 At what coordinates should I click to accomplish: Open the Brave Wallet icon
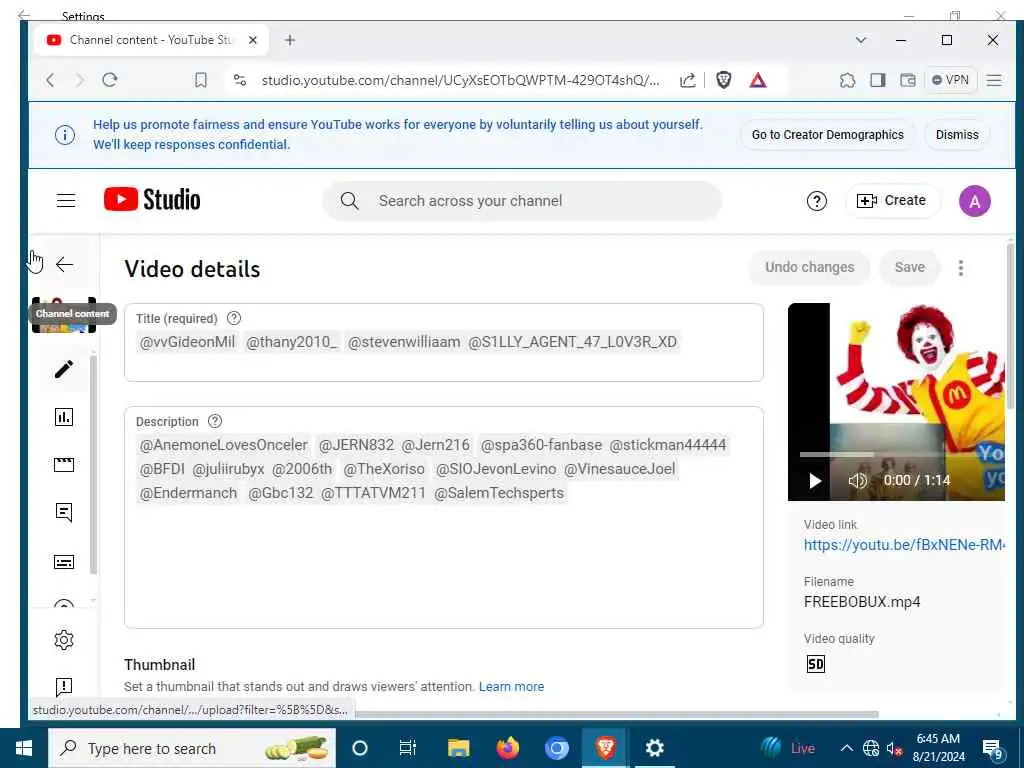(x=908, y=80)
